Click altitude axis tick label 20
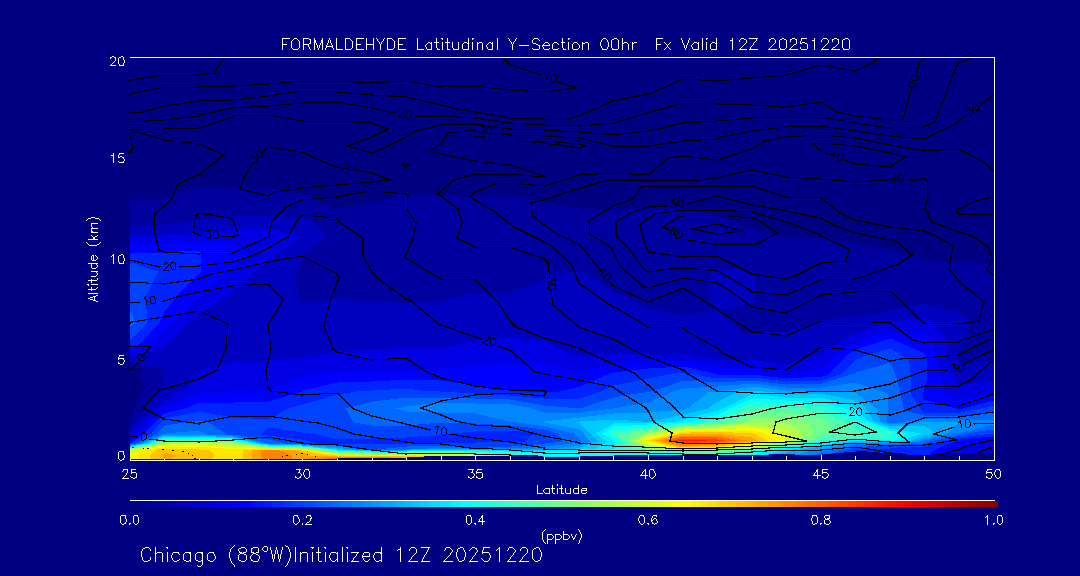The image size is (1080, 576). 116,61
